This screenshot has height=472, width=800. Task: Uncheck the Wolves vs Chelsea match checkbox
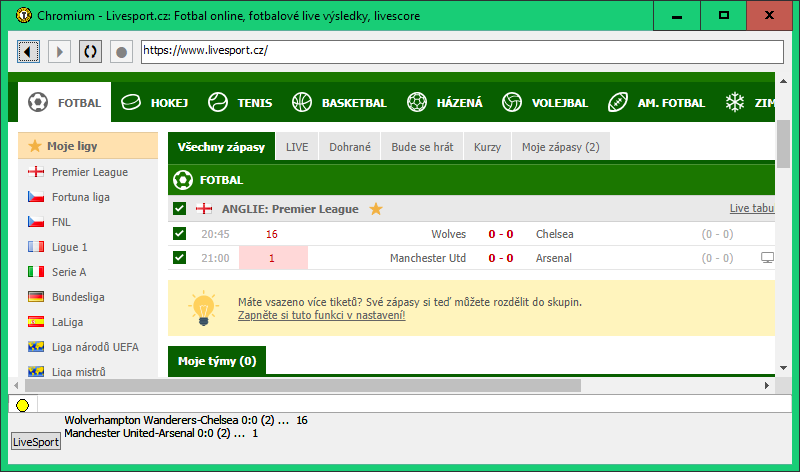click(x=179, y=234)
